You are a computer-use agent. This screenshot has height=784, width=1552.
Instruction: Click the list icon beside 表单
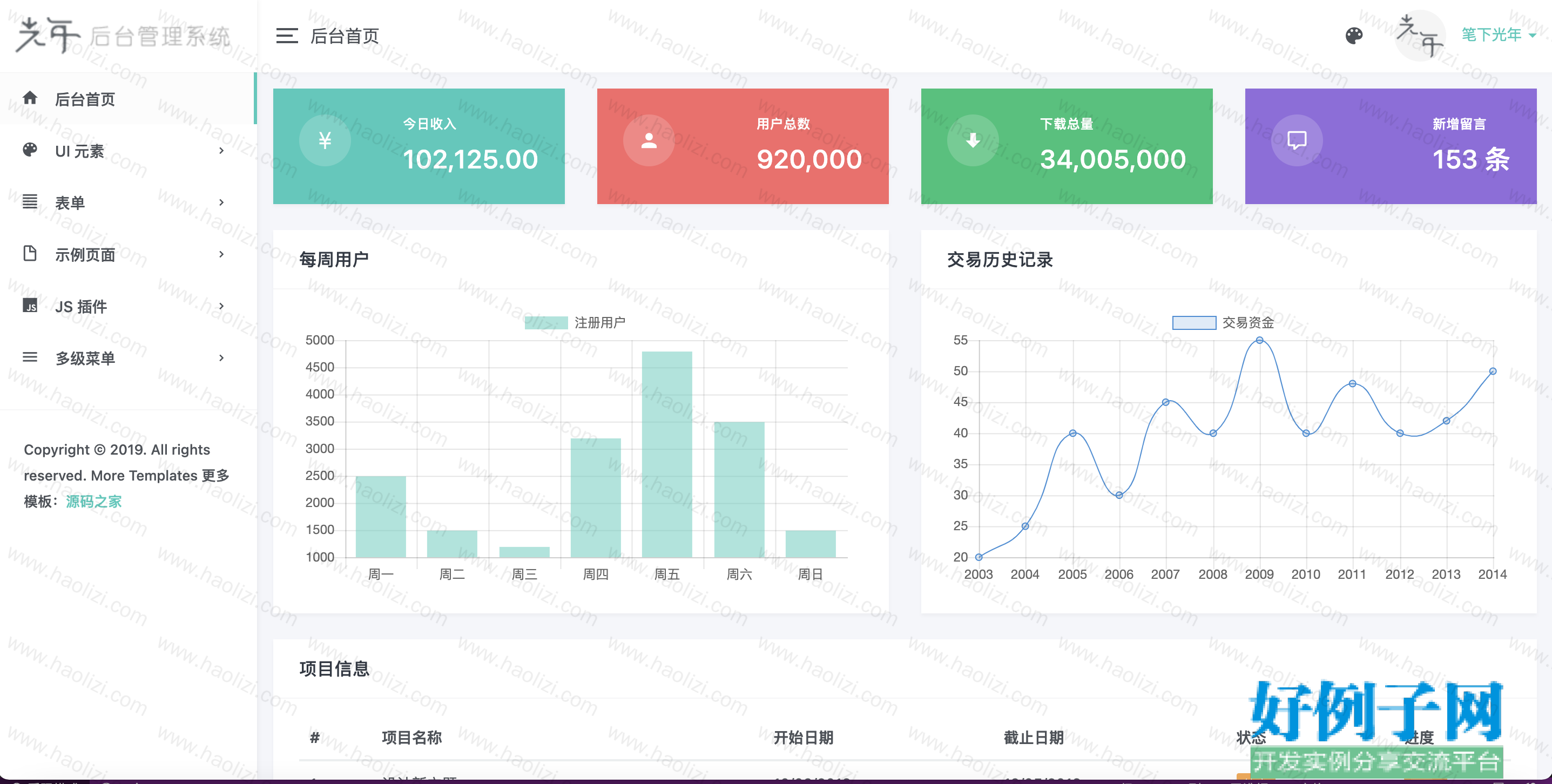pyautogui.click(x=30, y=202)
